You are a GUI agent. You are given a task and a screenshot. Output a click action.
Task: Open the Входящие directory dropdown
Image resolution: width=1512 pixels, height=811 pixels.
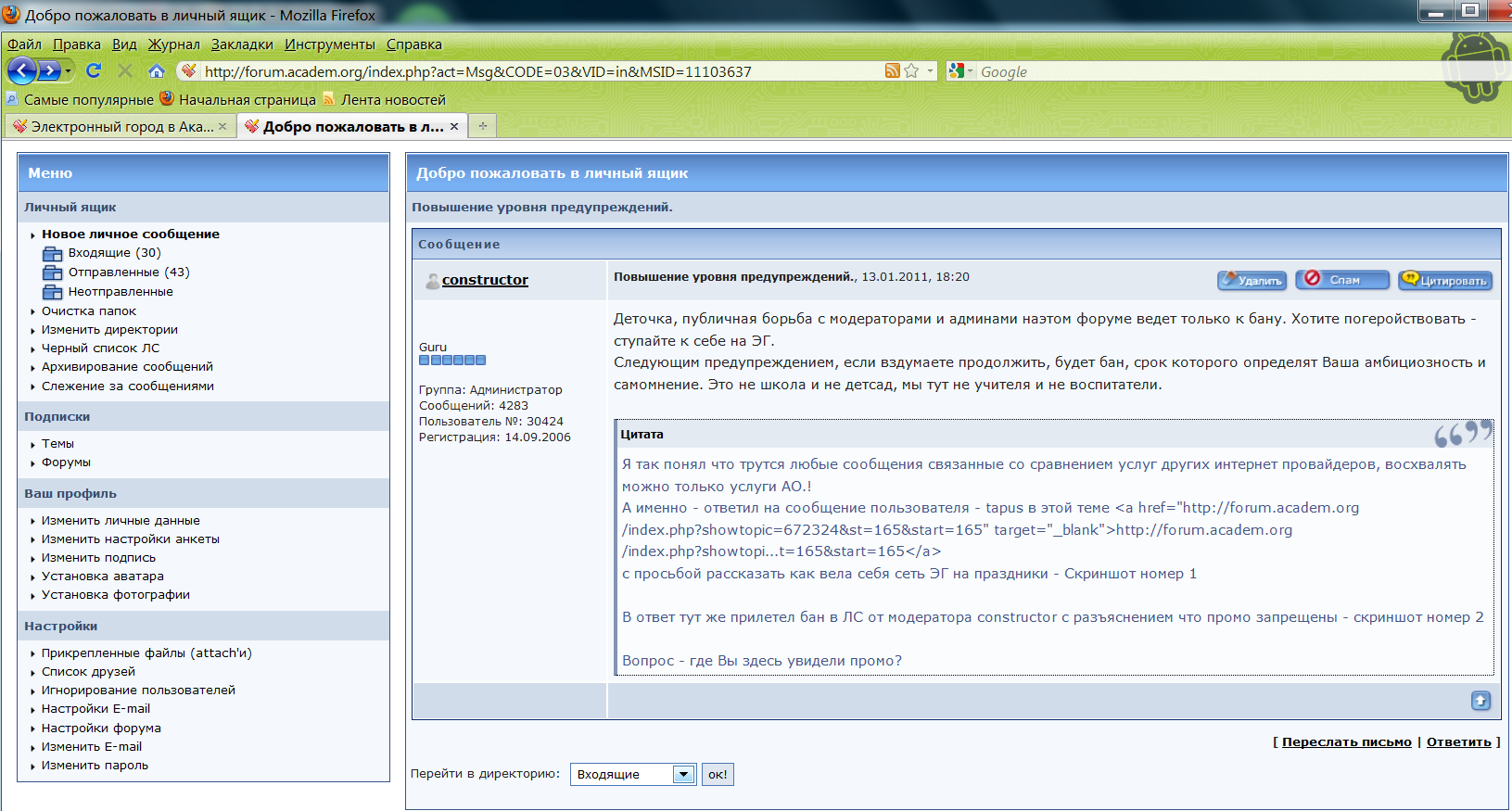click(683, 775)
